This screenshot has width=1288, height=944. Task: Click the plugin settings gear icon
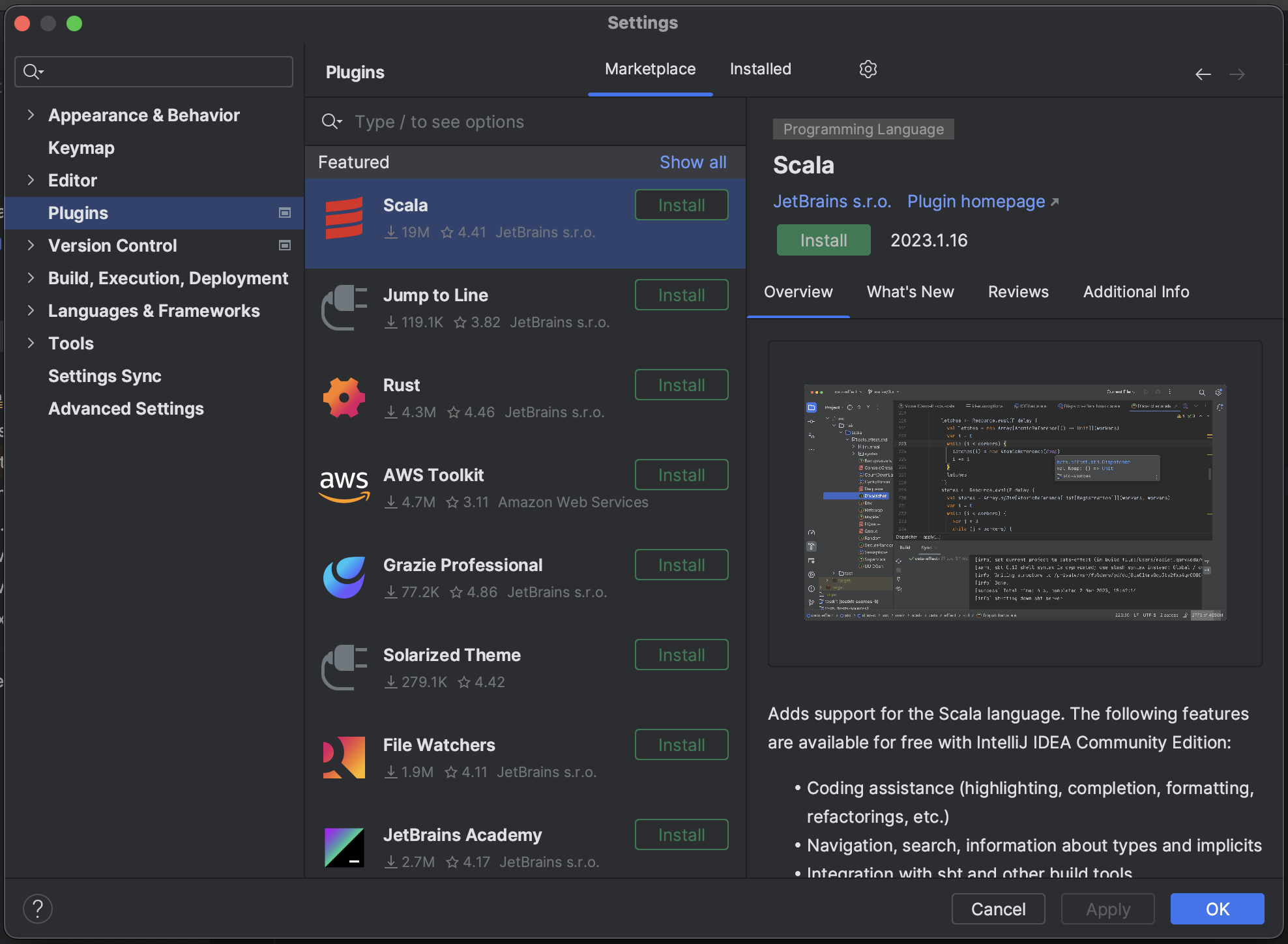pos(867,69)
